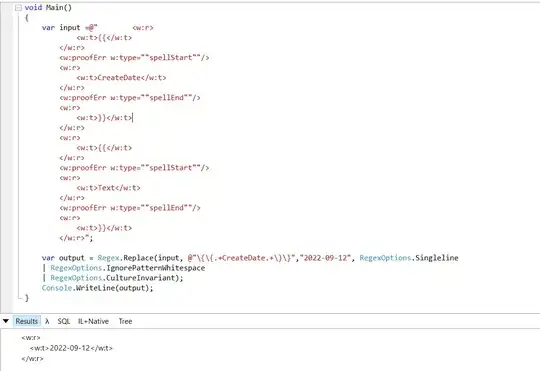Screen dimensions: 540x371
Task: Click the opening <w:r> in results output
Action: tap(31, 338)
